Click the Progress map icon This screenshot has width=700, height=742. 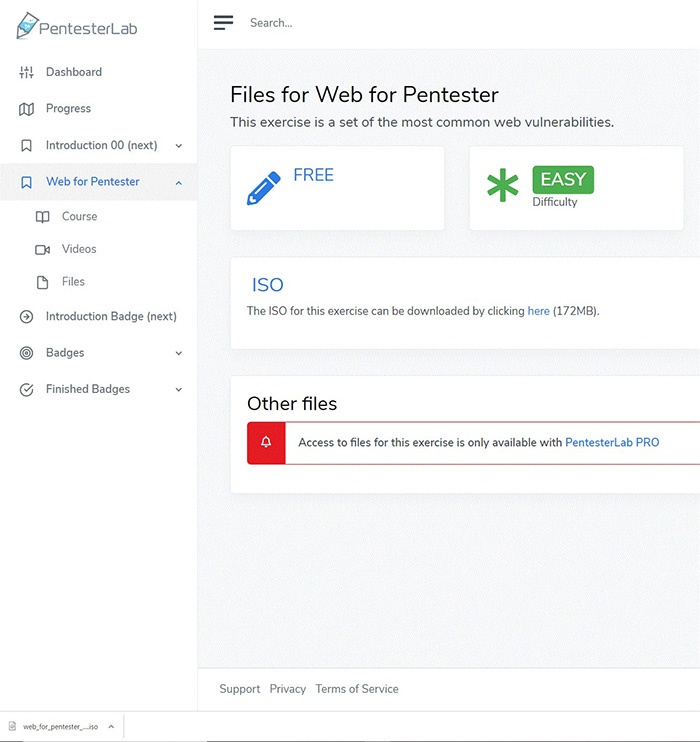27,109
